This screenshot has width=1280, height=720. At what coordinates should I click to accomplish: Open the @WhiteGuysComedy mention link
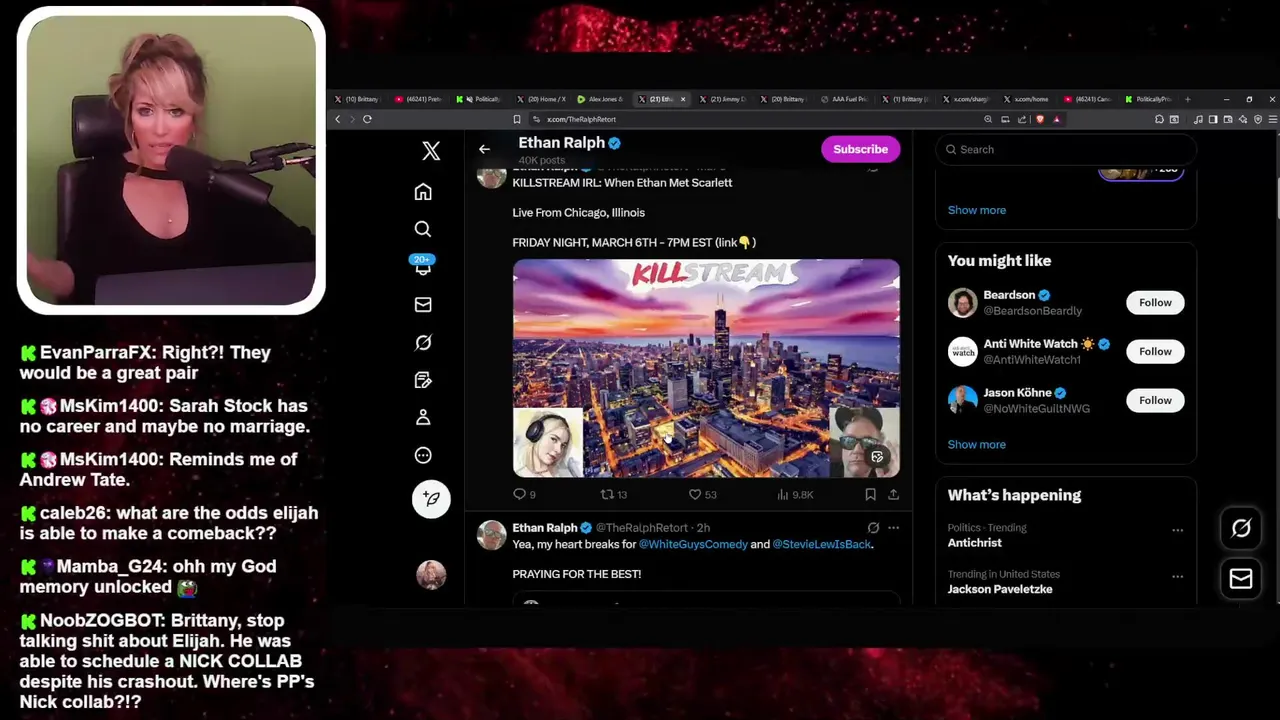tap(693, 544)
